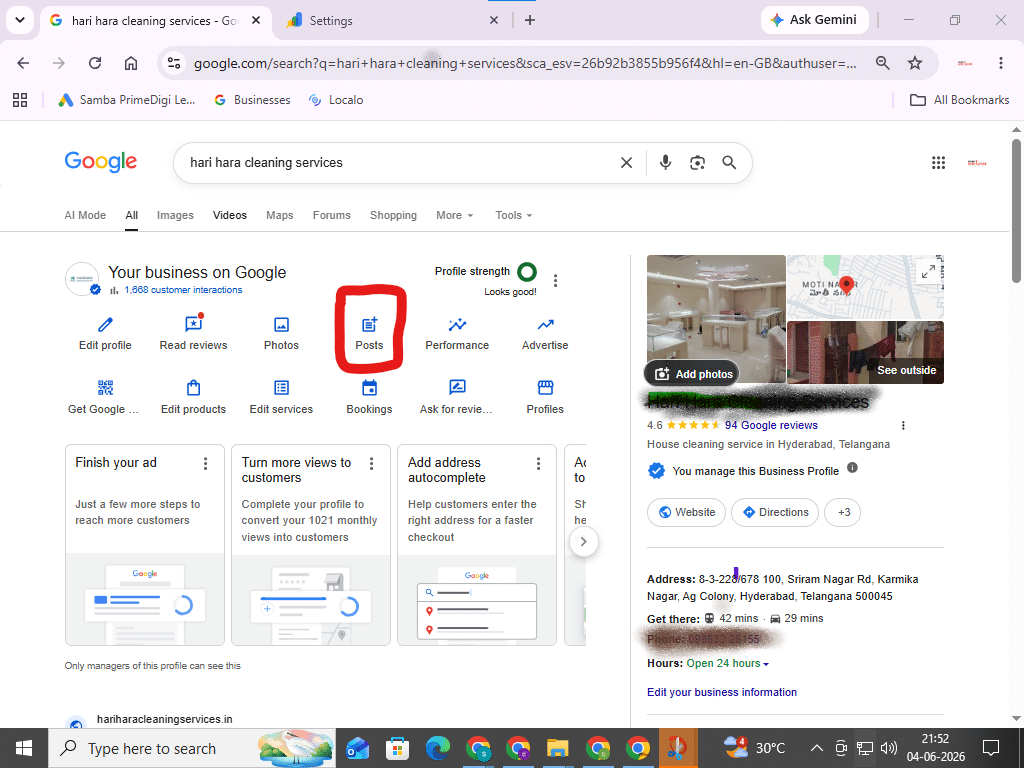1024x768 pixels.
Task: Expand the +3 more actions chip
Action: point(842,513)
